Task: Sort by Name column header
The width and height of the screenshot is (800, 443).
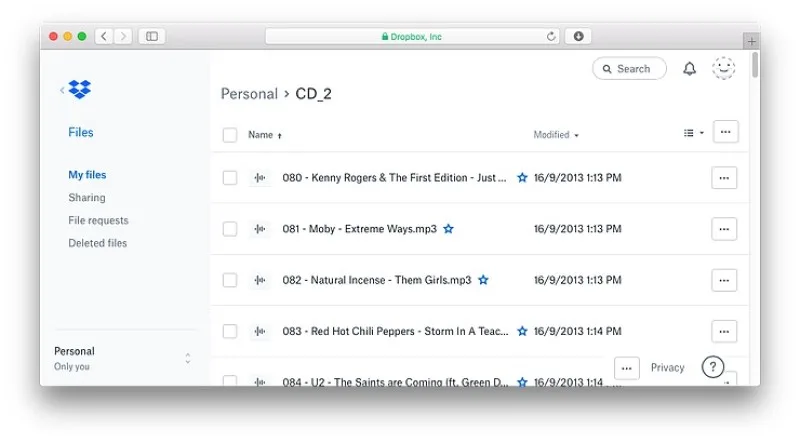Action: point(265,135)
